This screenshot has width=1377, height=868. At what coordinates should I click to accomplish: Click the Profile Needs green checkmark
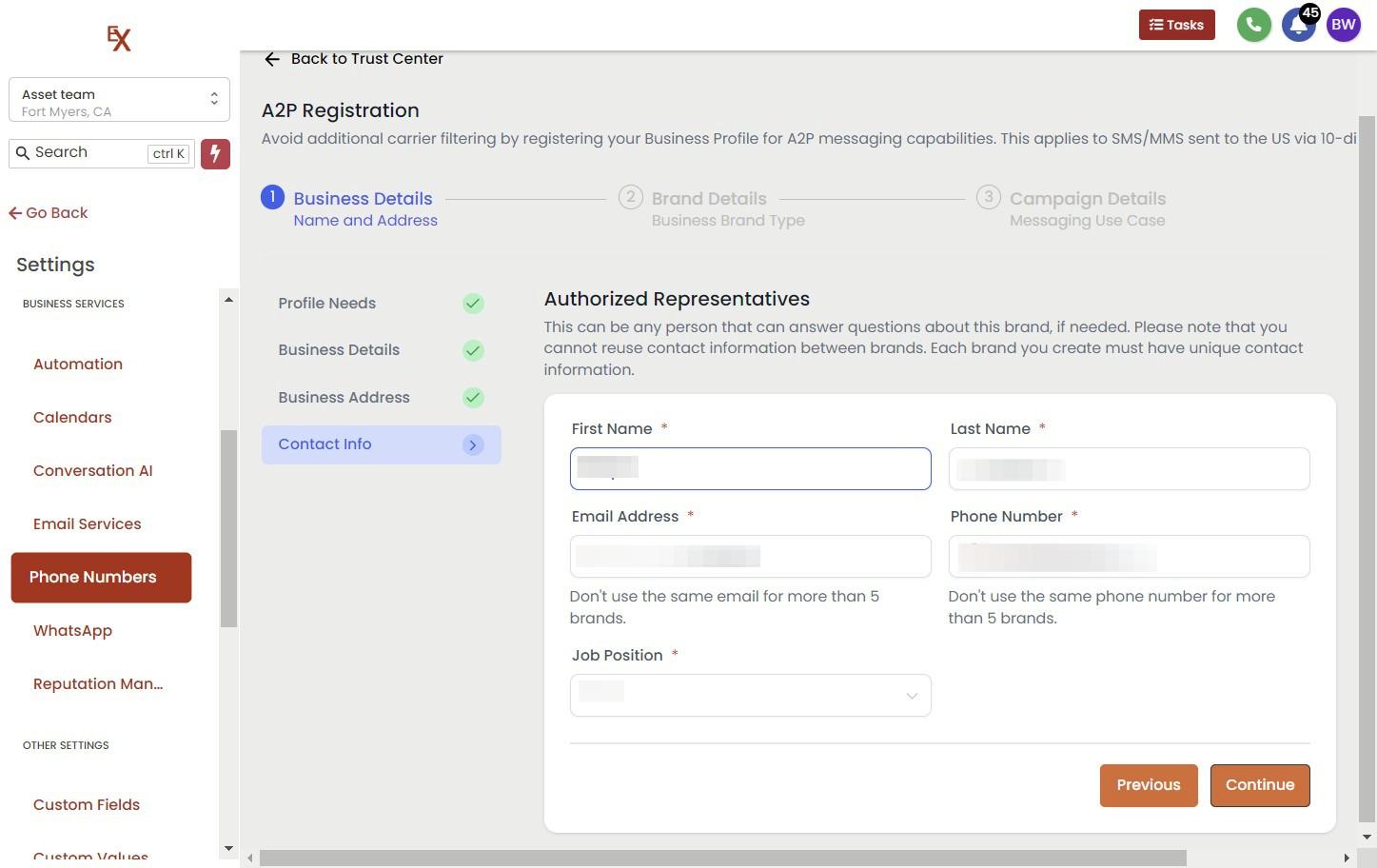pyautogui.click(x=473, y=304)
